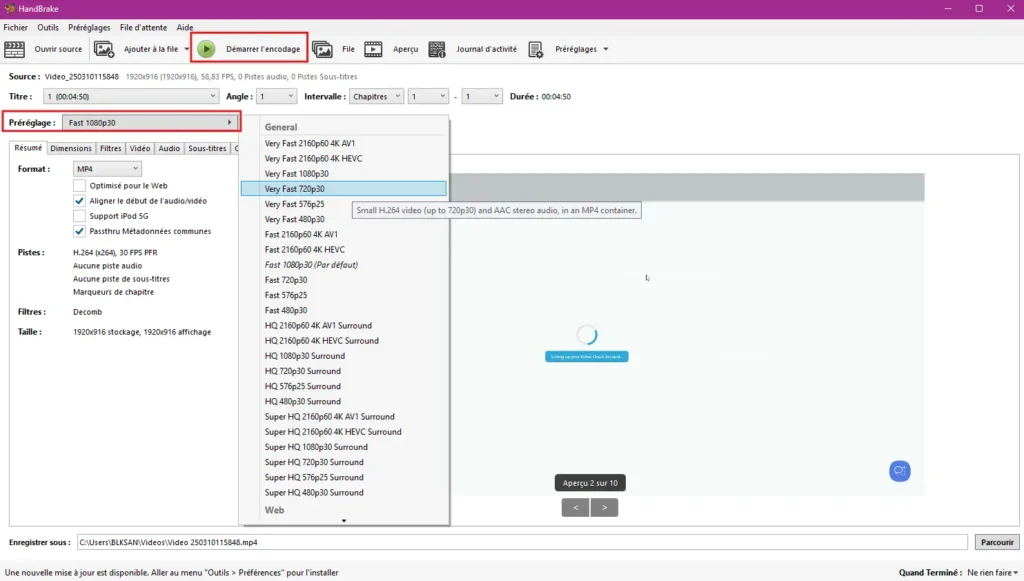This screenshot has width=1024, height=581.
Task: Select the HQ 1080p30 Surround preset
Action: coord(344,356)
